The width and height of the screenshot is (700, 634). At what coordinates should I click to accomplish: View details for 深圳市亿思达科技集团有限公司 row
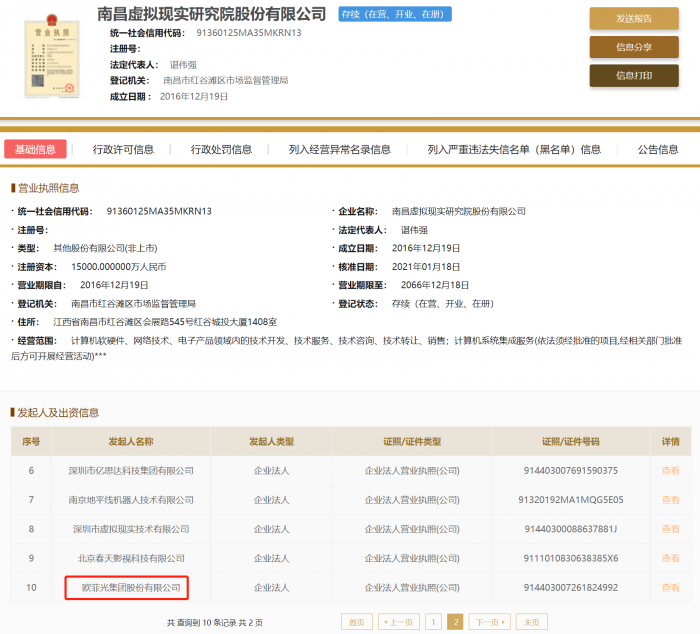point(671,471)
